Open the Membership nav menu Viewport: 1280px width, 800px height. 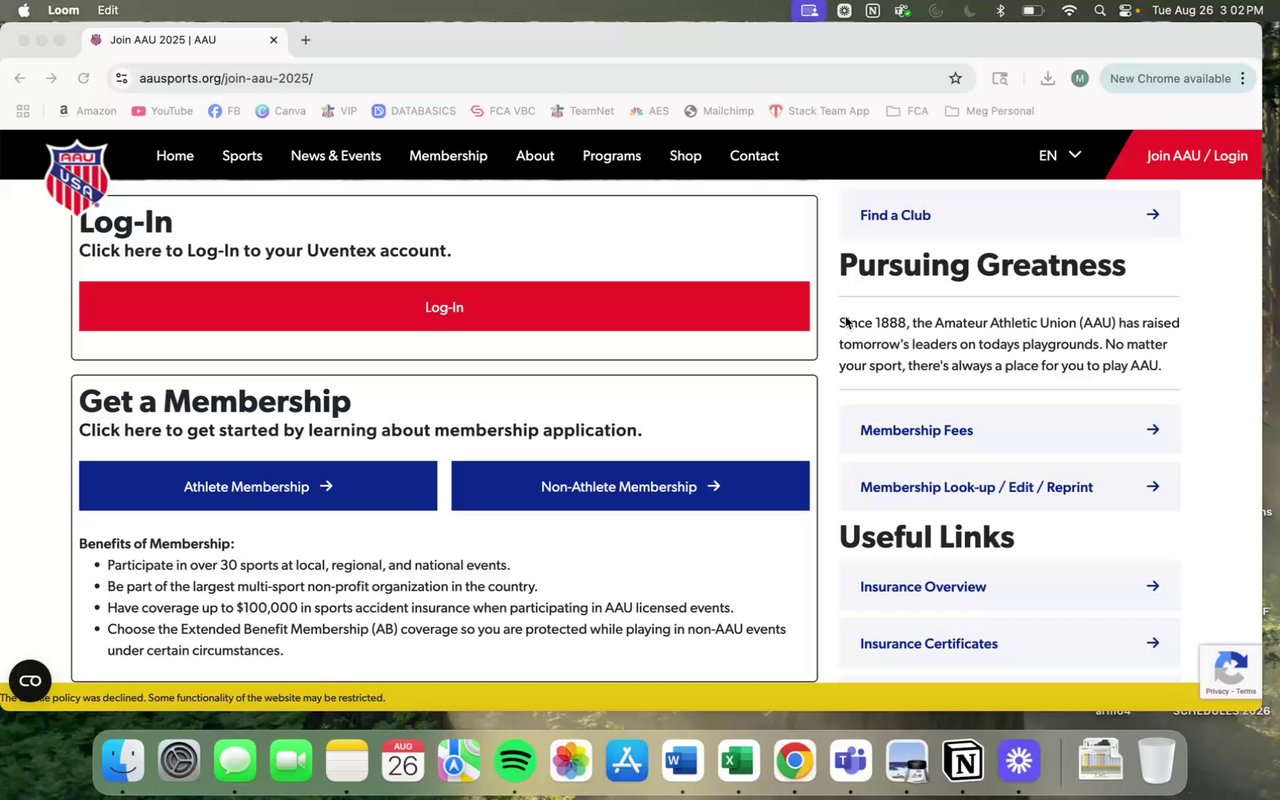click(448, 155)
